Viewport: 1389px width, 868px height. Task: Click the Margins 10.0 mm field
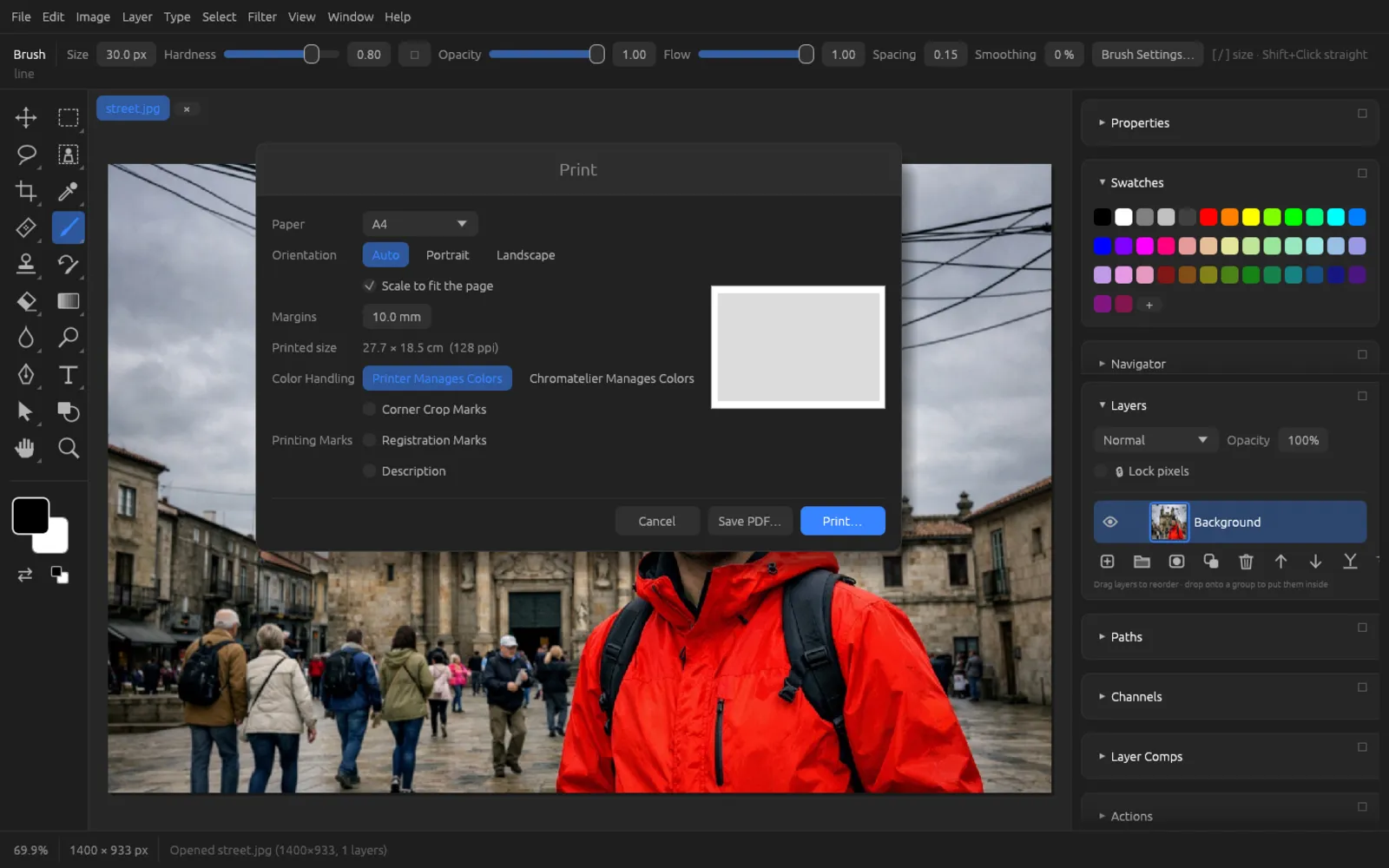coord(397,317)
